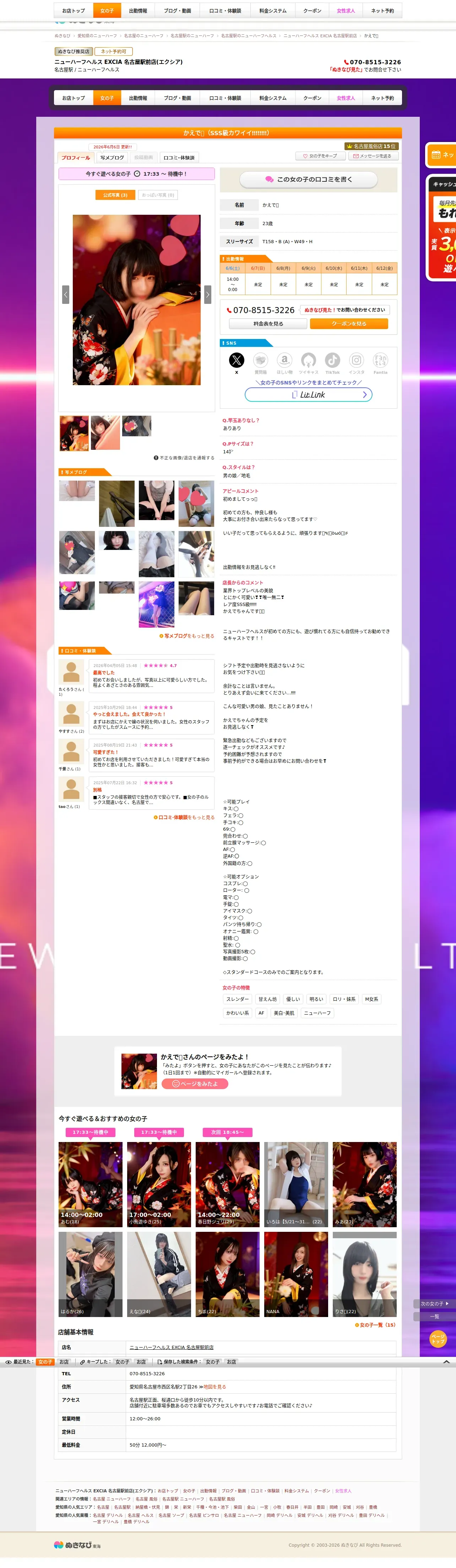456x1568 pixels.
Task: Open the X (Twitter) SNS icon
Action: tap(236, 360)
